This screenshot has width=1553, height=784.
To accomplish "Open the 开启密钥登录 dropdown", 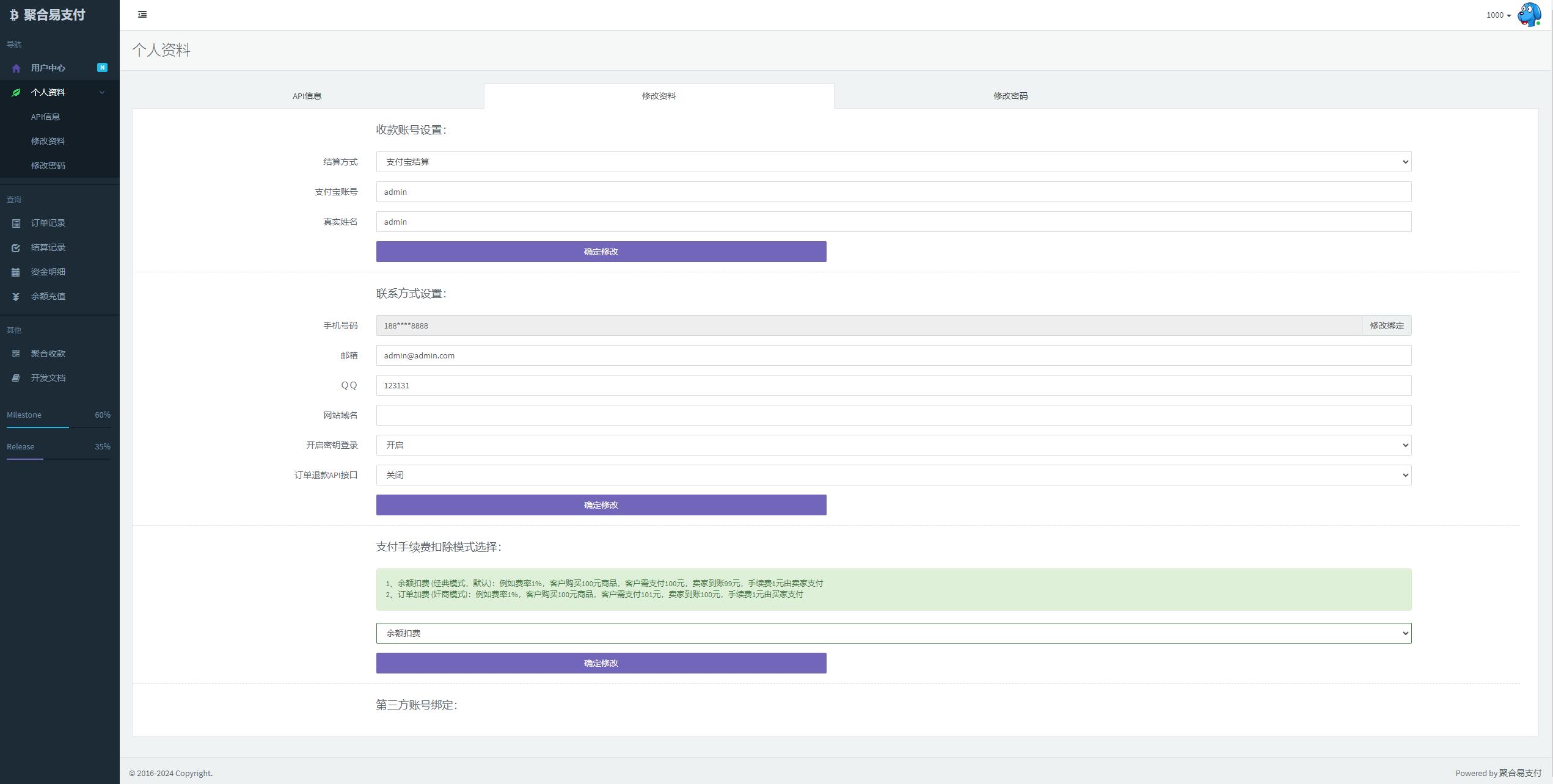I will [893, 445].
